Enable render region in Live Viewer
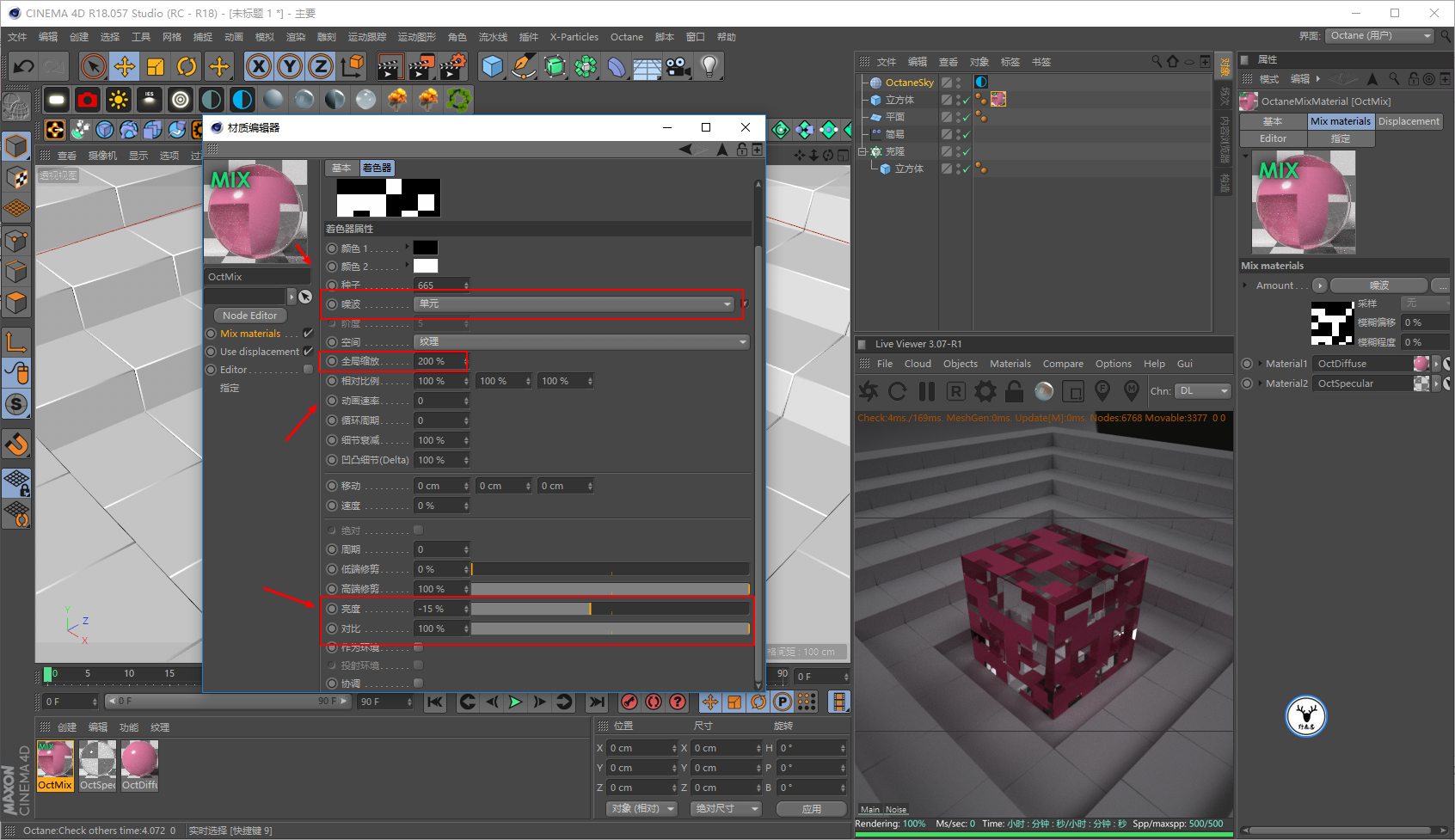1455x840 pixels. [x=1073, y=392]
